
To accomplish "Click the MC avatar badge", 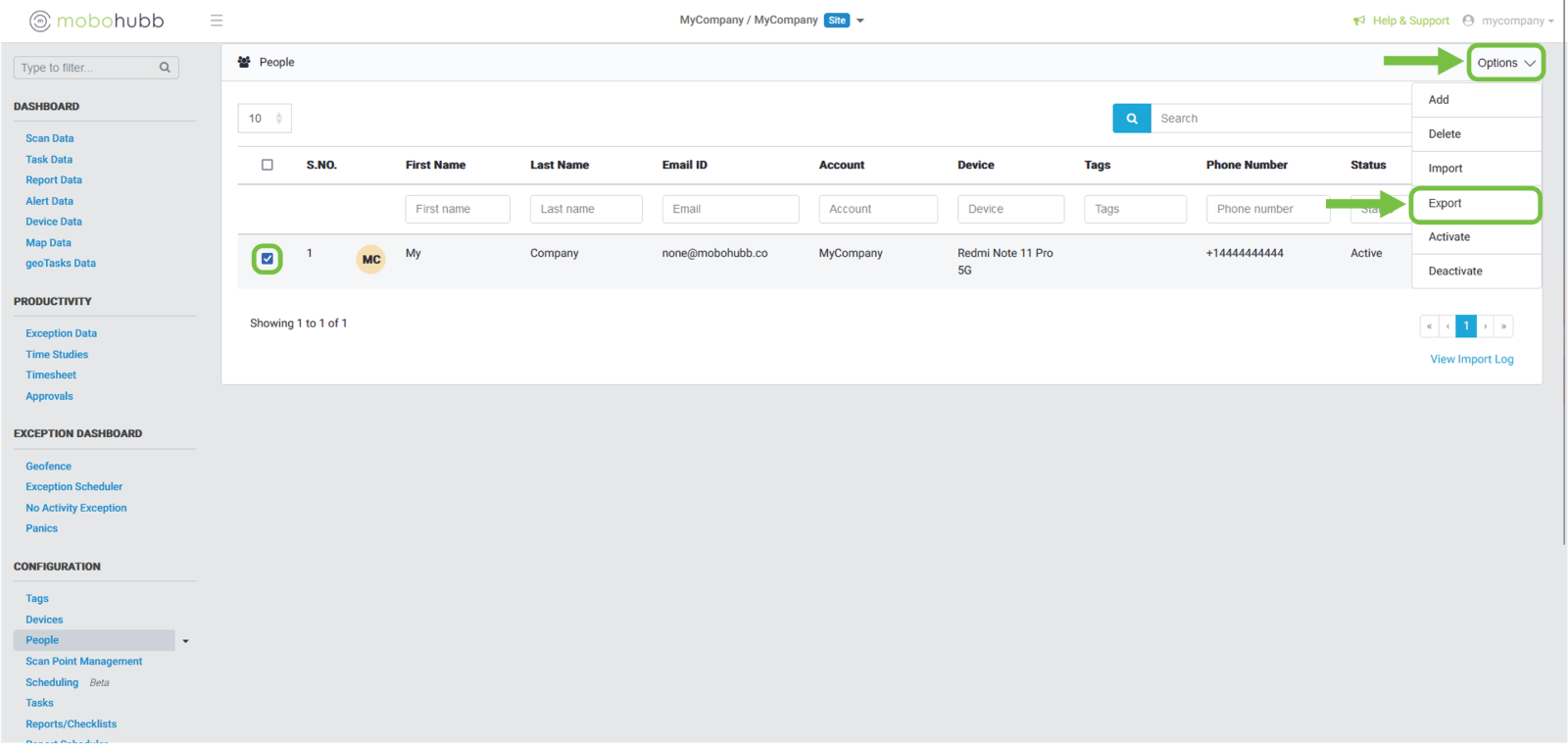I will click(370, 260).
